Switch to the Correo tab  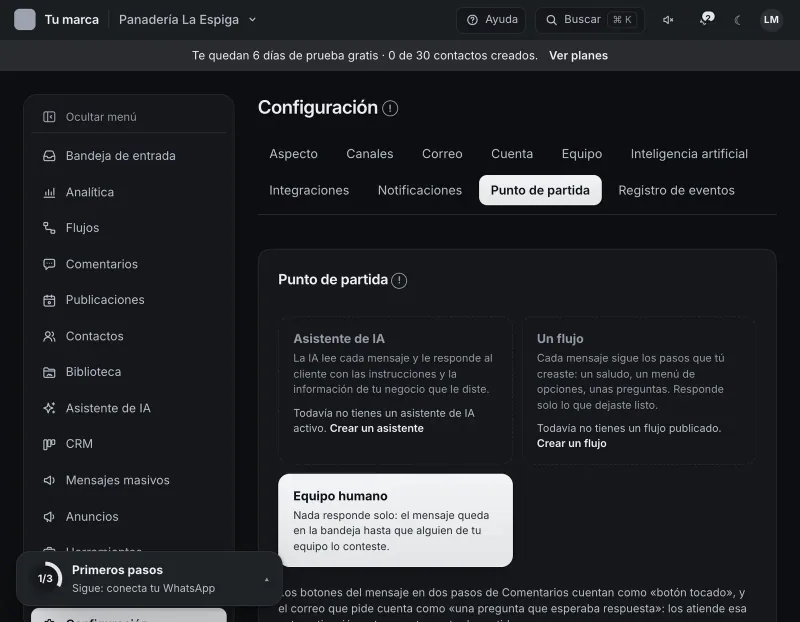point(442,154)
